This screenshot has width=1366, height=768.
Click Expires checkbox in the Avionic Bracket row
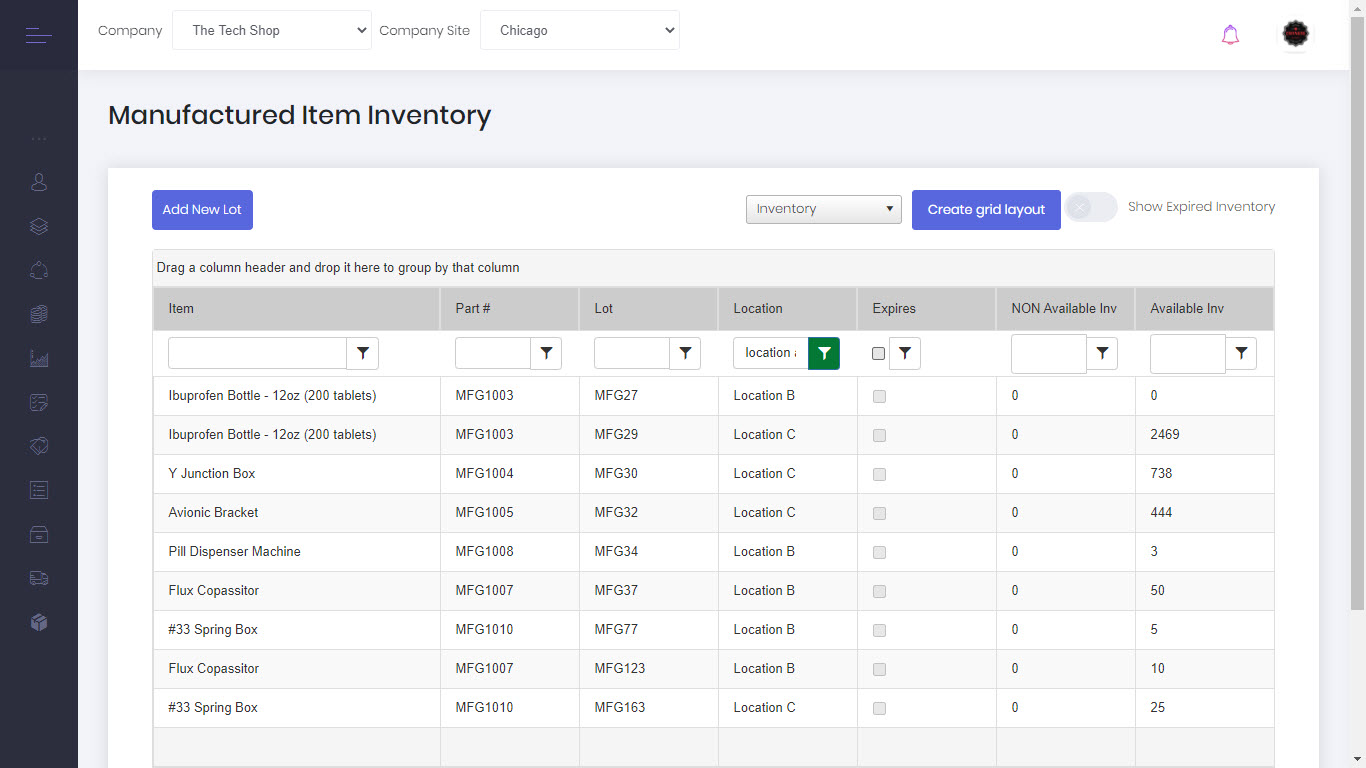(879, 513)
